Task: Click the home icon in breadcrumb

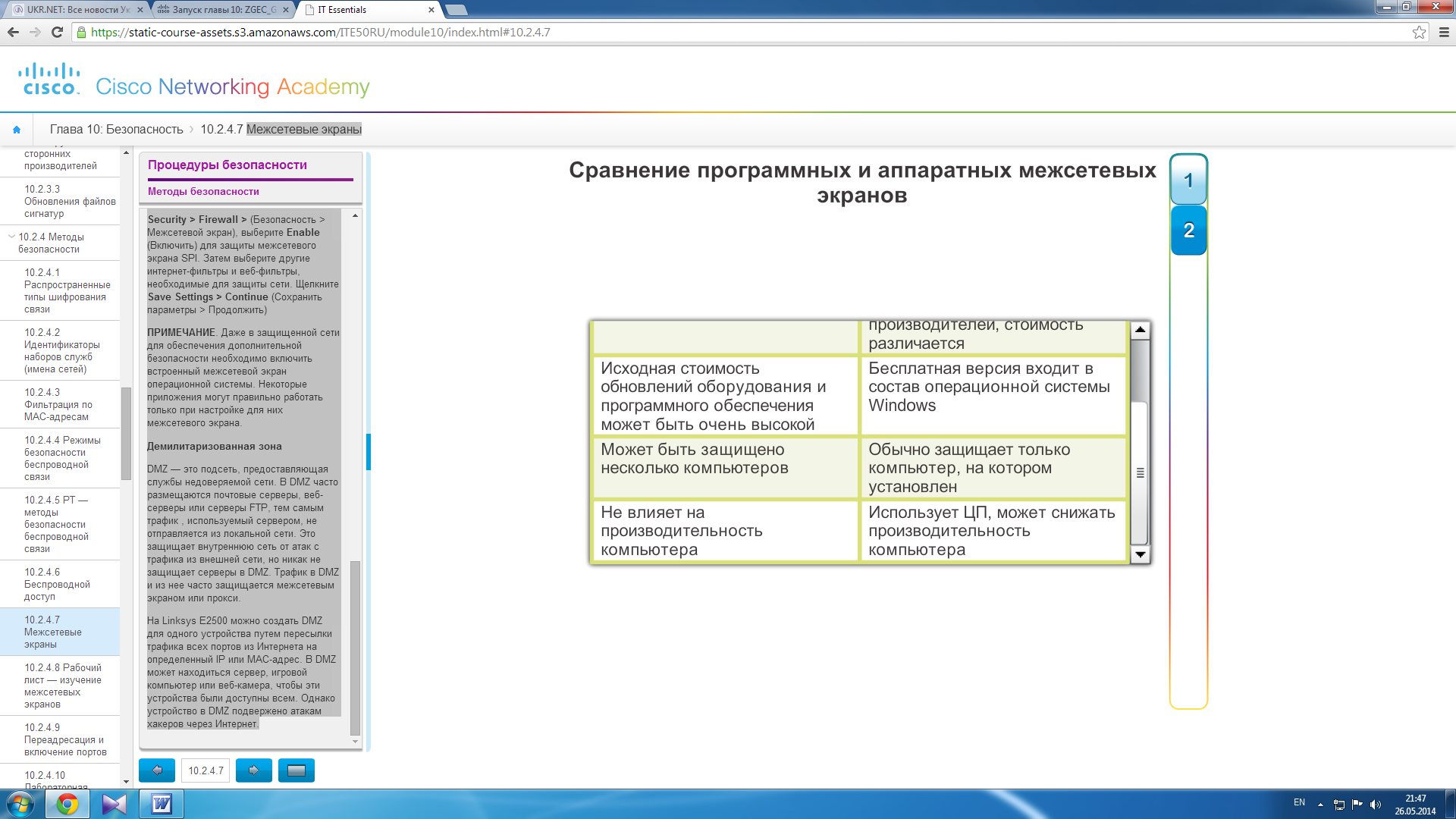Action: click(x=17, y=130)
